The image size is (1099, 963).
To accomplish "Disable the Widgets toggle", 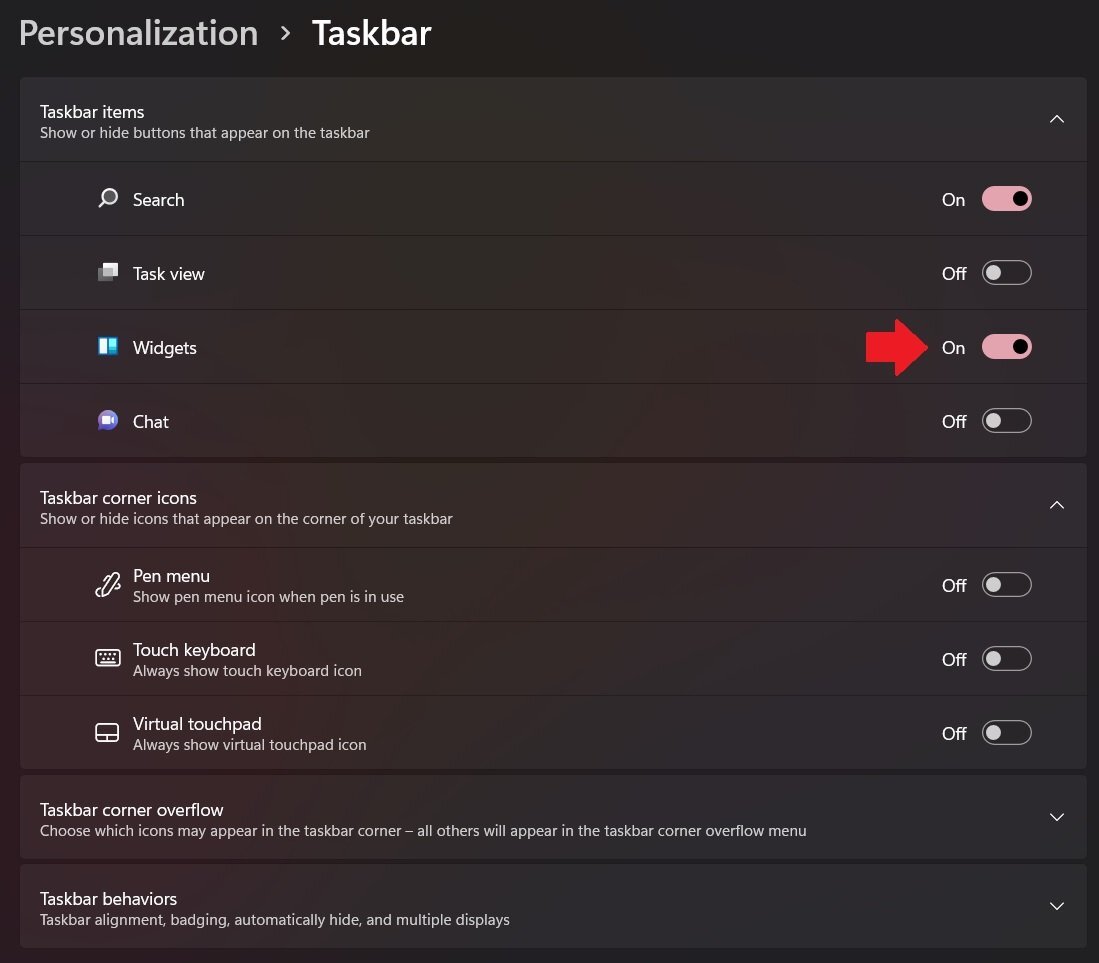I will (1006, 347).
